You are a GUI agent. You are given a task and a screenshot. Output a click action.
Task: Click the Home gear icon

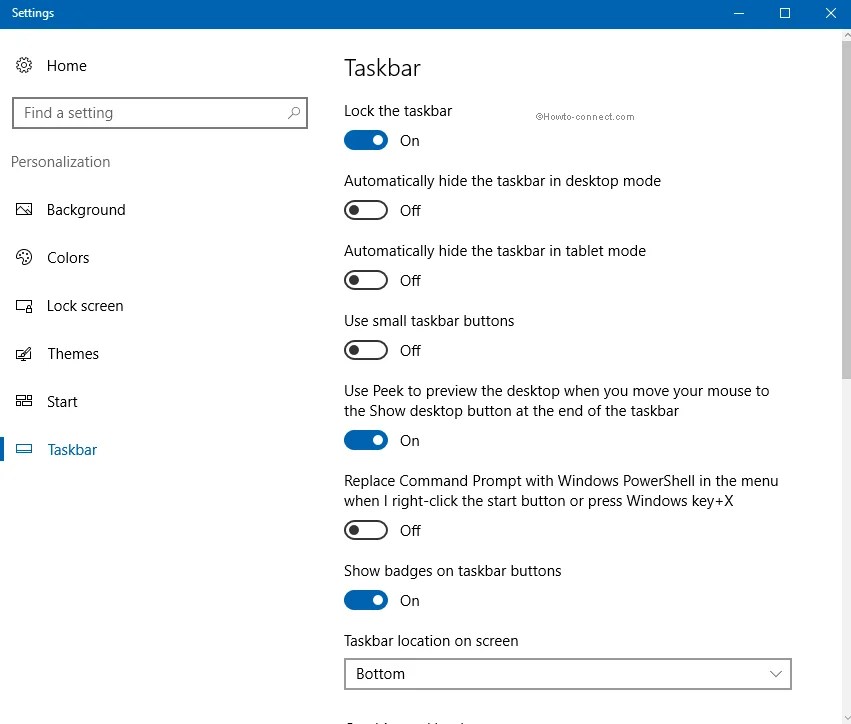click(x=24, y=65)
